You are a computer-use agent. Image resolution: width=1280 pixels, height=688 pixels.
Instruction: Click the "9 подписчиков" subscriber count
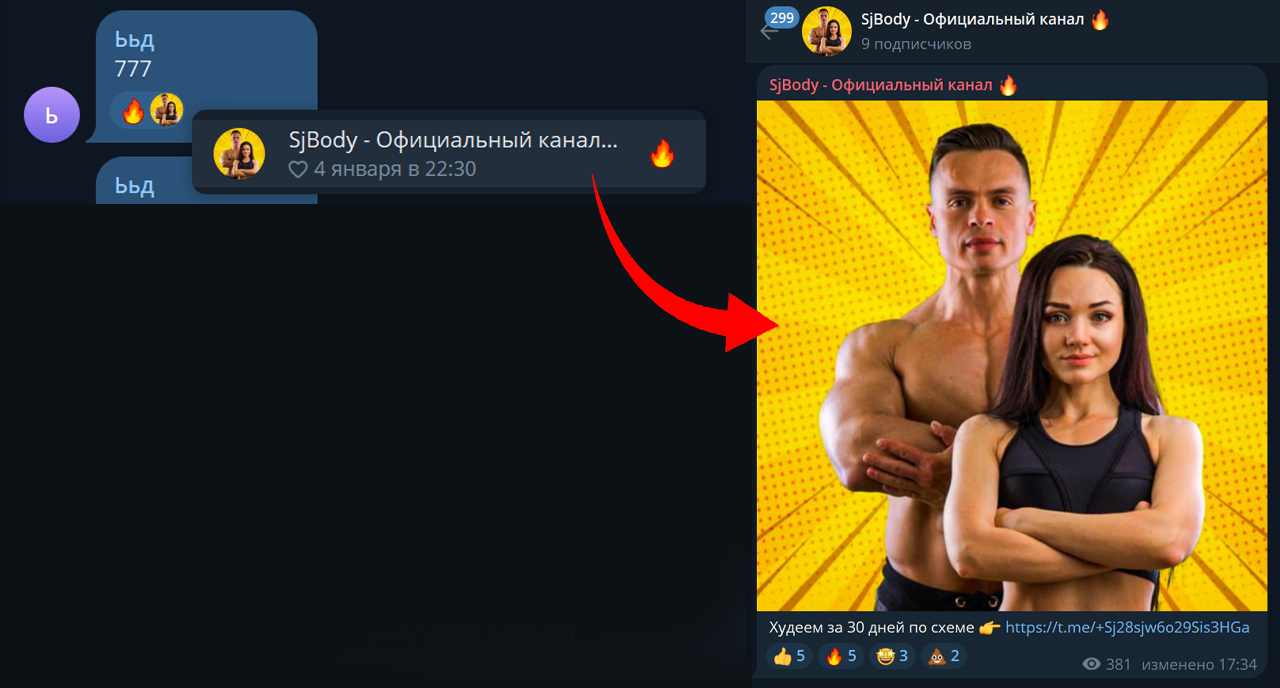point(916,44)
